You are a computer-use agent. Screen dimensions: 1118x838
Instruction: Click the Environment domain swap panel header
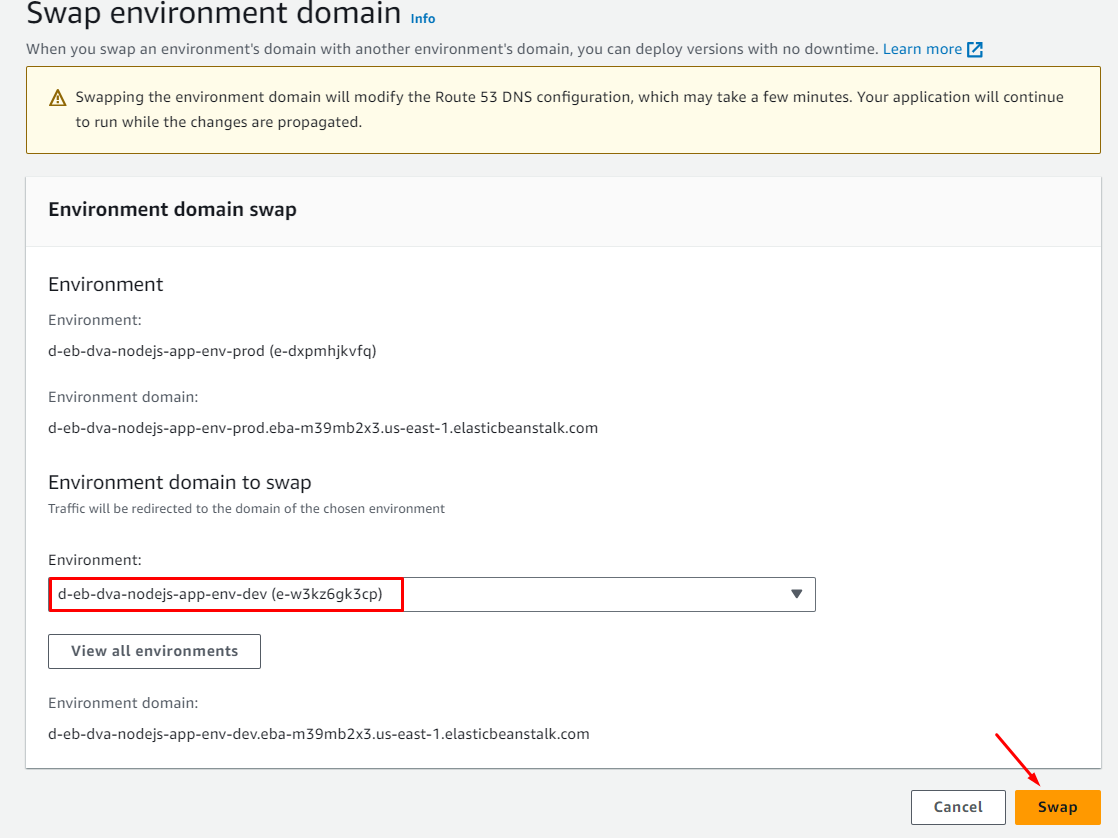[172, 210]
